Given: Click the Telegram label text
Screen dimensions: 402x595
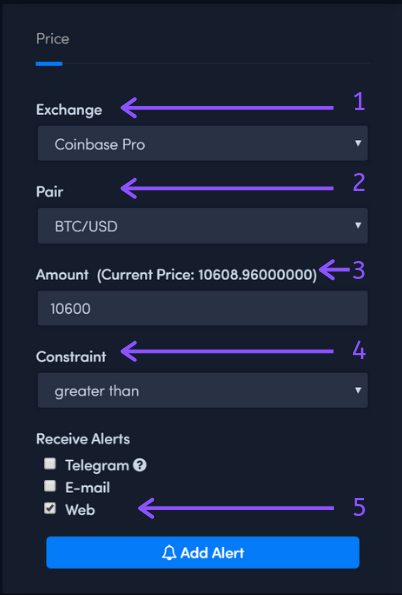Looking at the screenshot, I should pyautogui.click(x=97, y=466).
